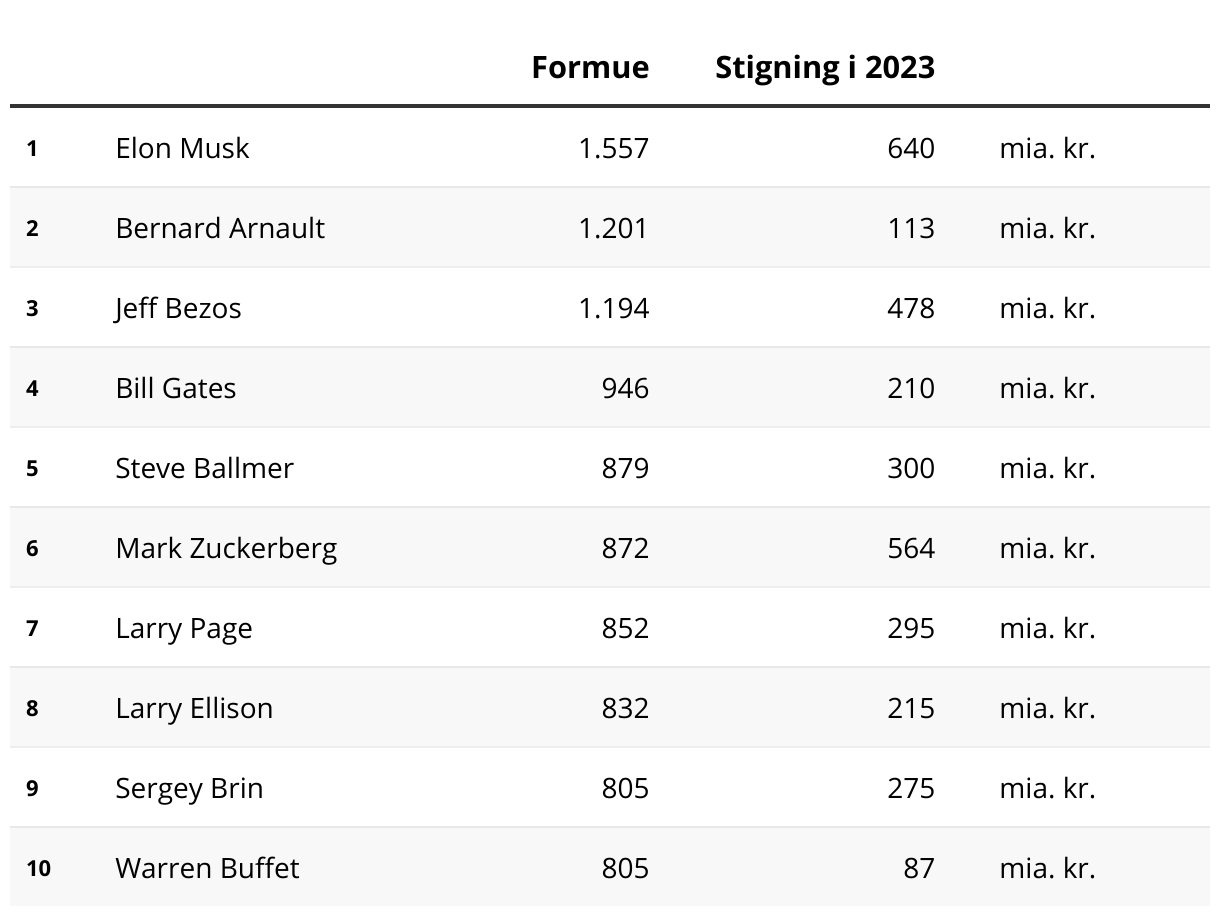
Task: Click Elon Musk's fortune value 1.557
Action: pyautogui.click(x=613, y=148)
